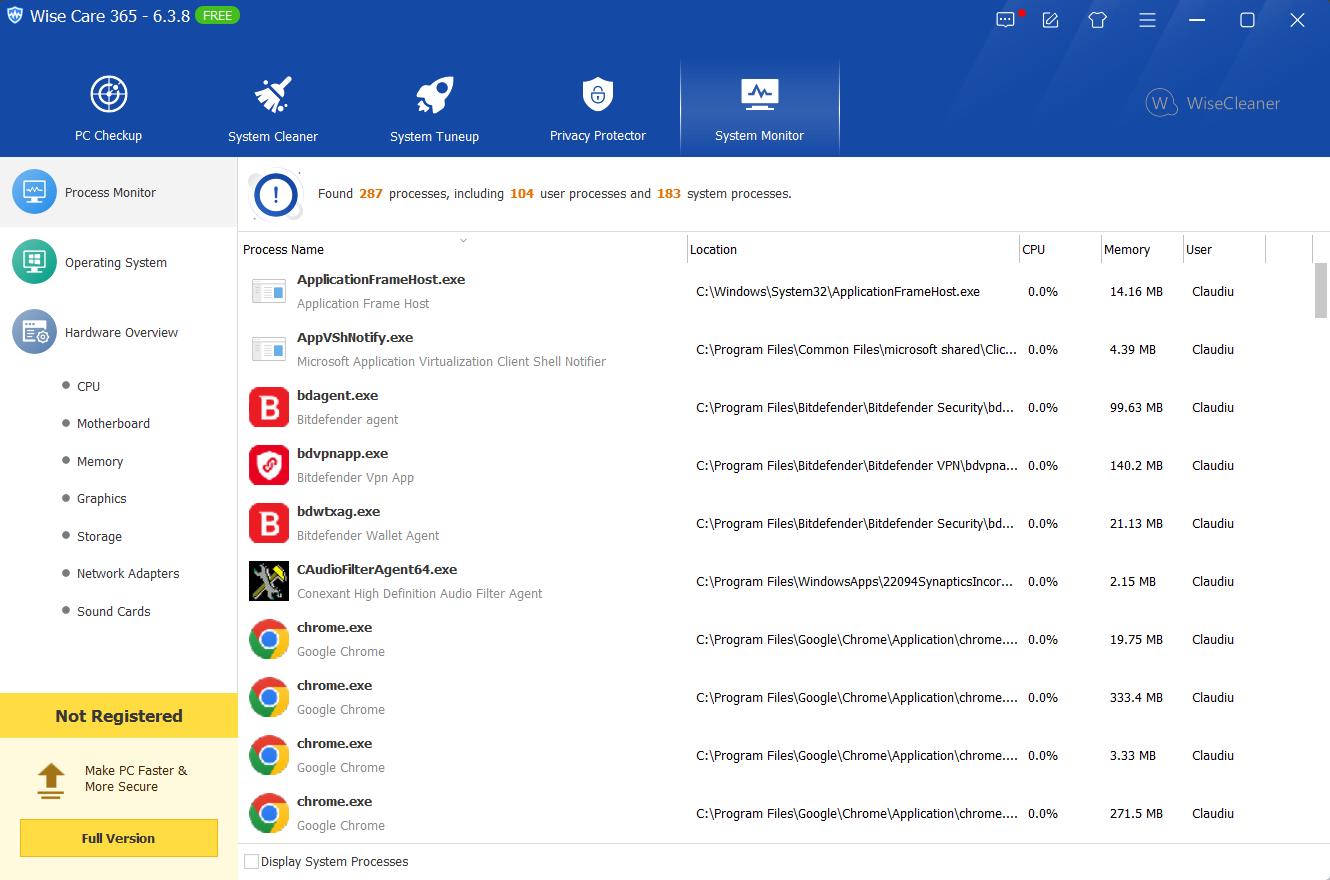Click Conexant High Definition Audio Filter Agent text
Image resolution: width=1330 pixels, height=880 pixels.
(x=420, y=593)
